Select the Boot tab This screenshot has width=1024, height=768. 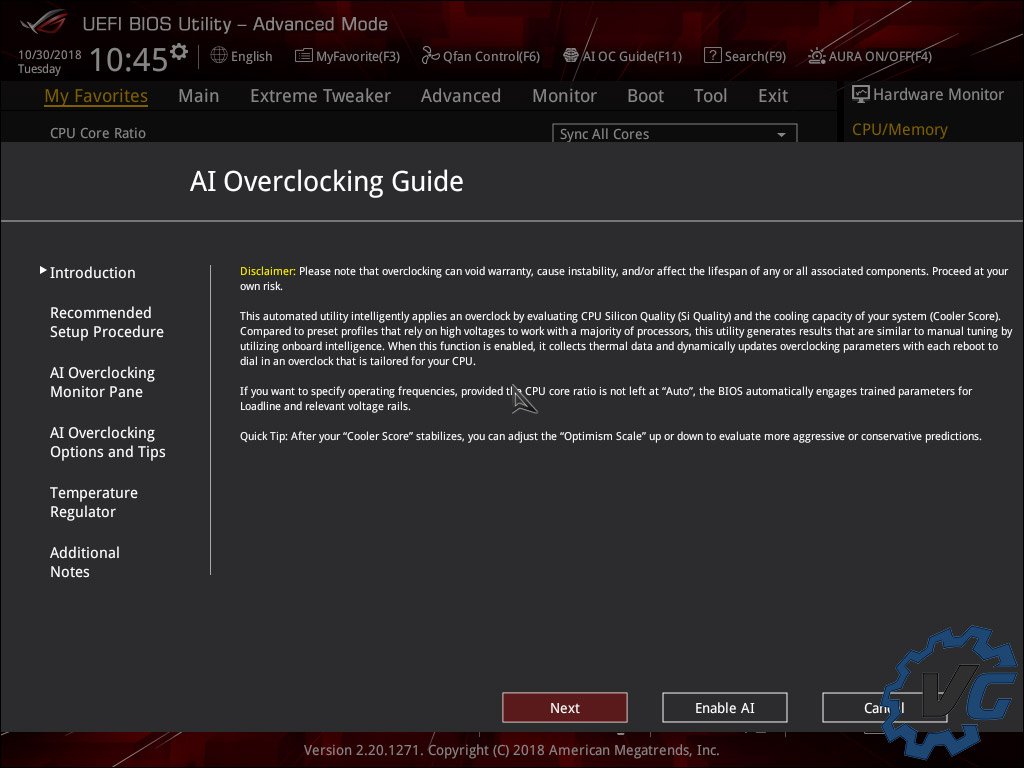(x=645, y=96)
